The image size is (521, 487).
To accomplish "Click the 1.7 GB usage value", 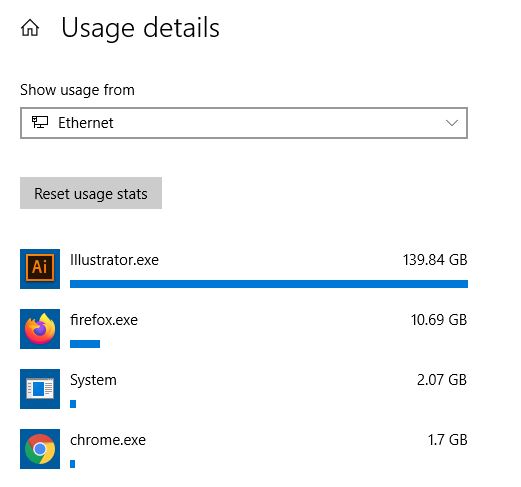I will point(448,440).
